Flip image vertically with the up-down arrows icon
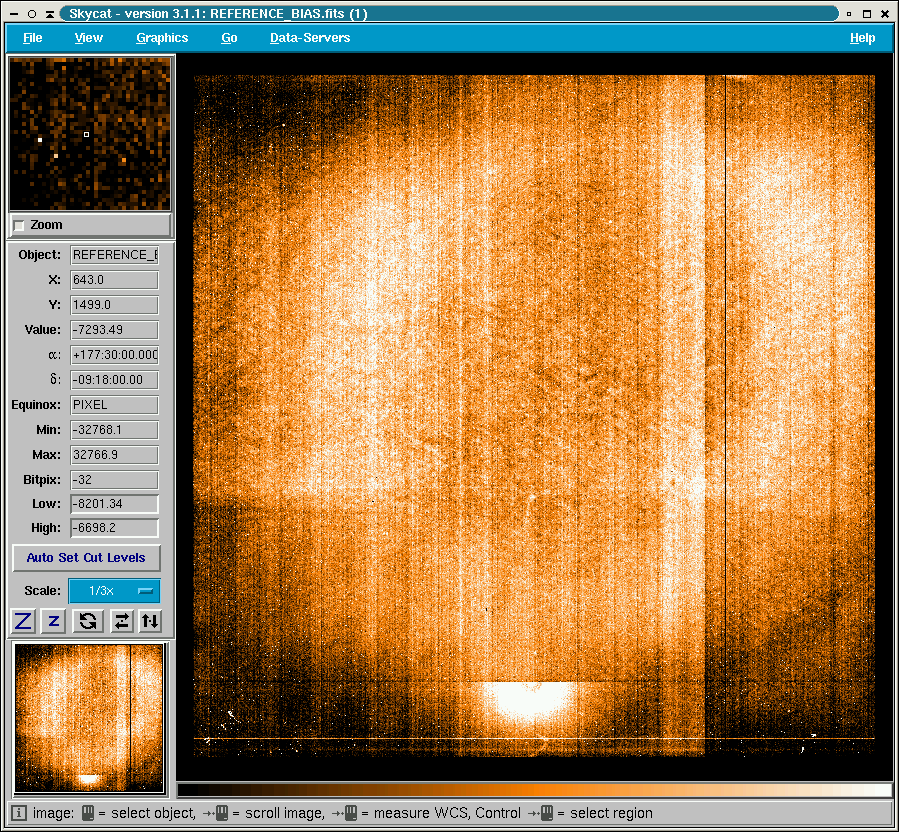Image resolution: width=899 pixels, height=832 pixels. (149, 621)
